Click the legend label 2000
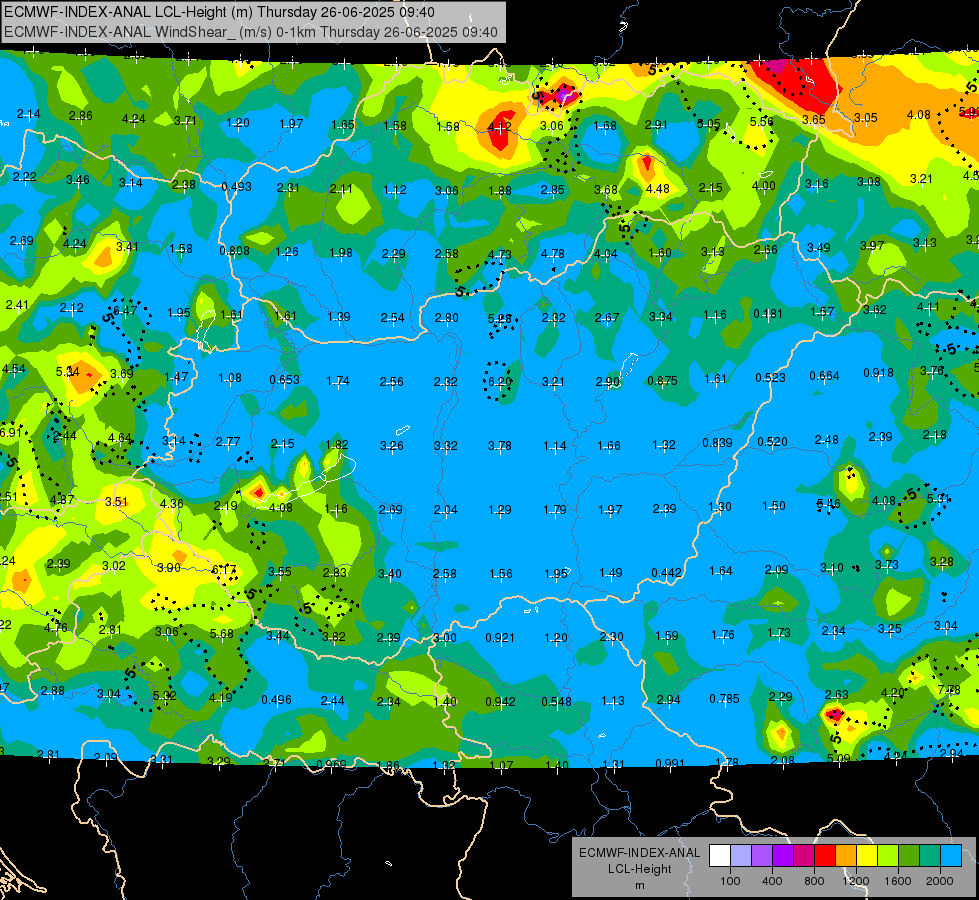Viewport: 979px width, 900px height. click(940, 881)
